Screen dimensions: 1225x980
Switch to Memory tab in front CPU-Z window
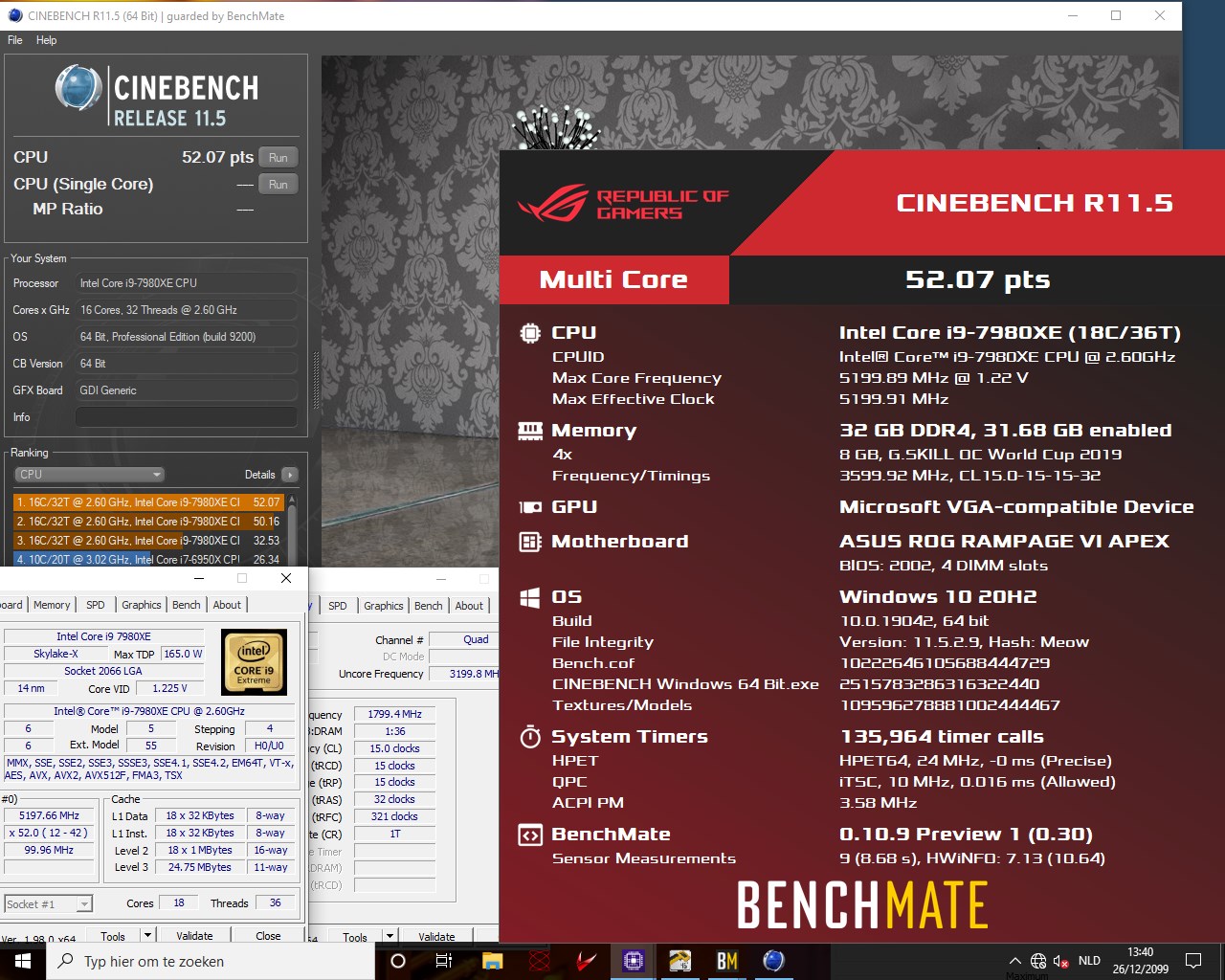[x=52, y=605]
